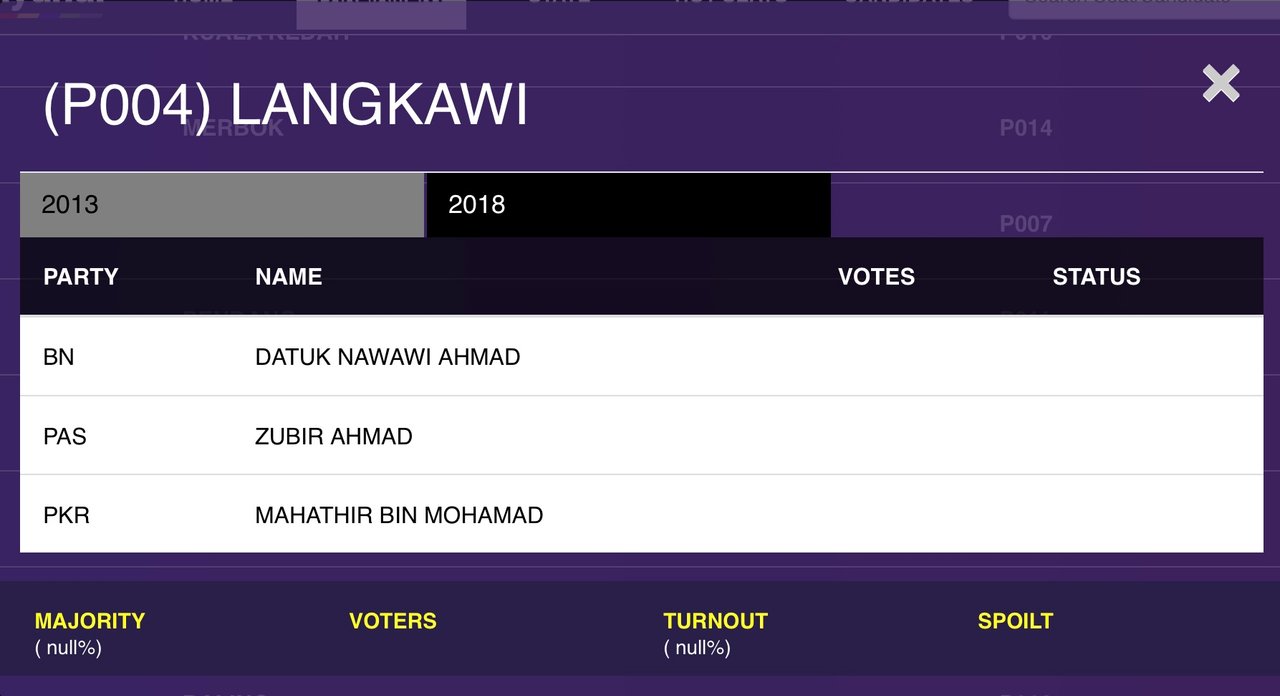Click the BN party cell
Viewport: 1280px width, 696px height.
59,357
